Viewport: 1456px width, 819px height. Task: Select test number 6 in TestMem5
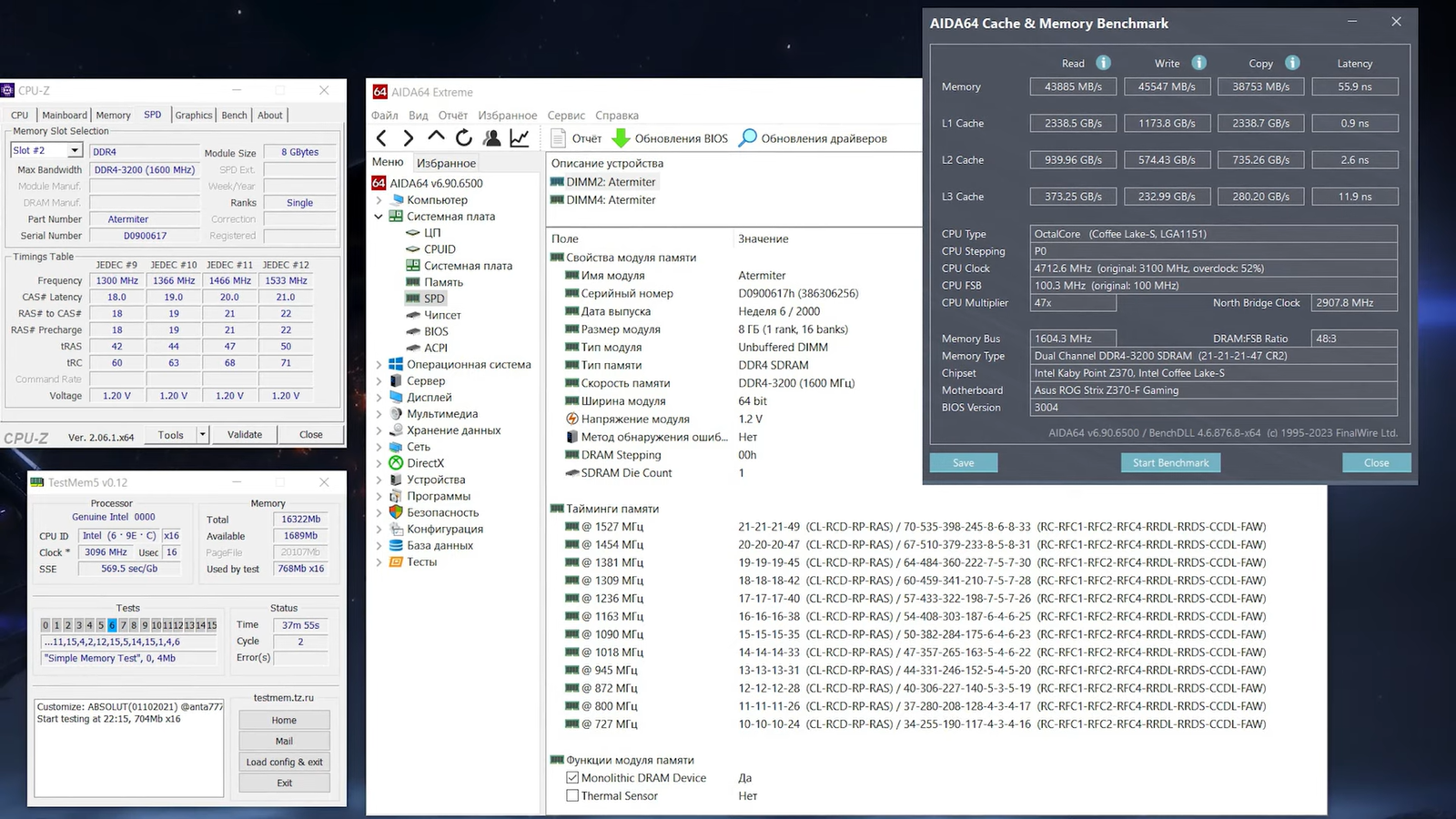pos(112,625)
